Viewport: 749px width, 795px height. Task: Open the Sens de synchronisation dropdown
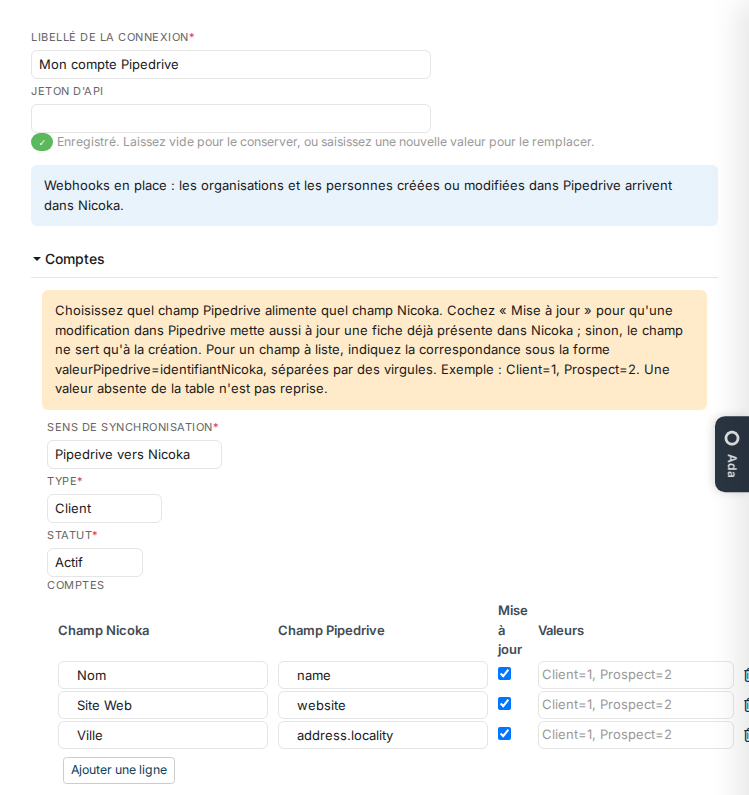click(134, 454)
